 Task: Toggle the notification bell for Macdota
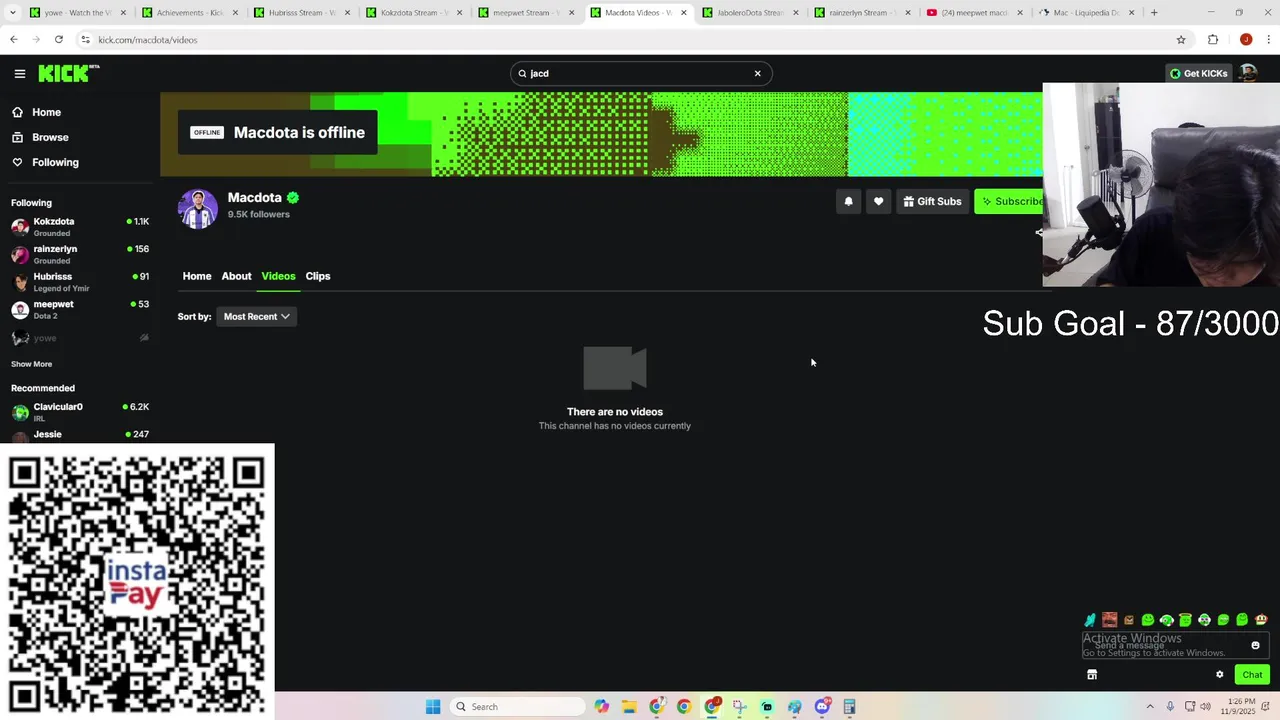[848, 201]
